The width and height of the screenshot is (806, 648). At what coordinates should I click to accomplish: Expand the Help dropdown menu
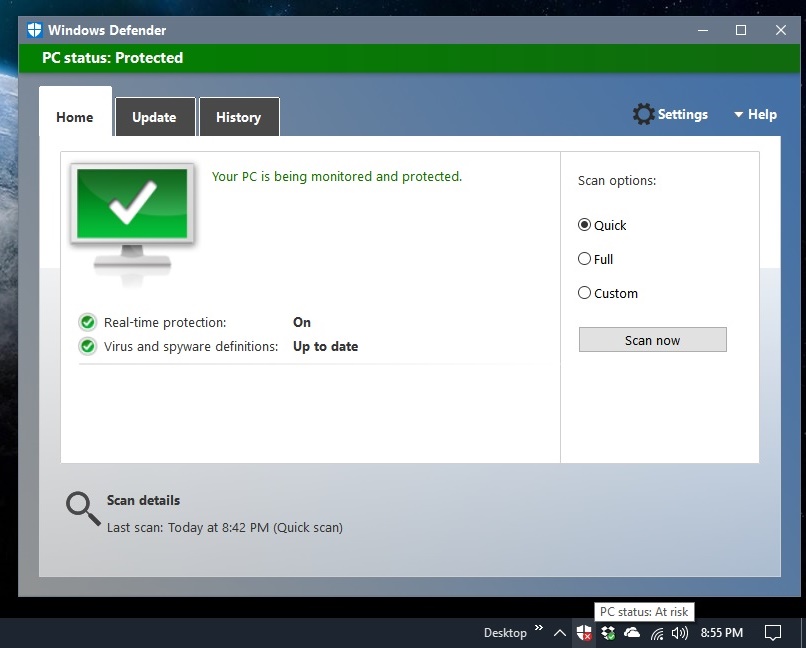pyautogui.click(x=756, y=114)
